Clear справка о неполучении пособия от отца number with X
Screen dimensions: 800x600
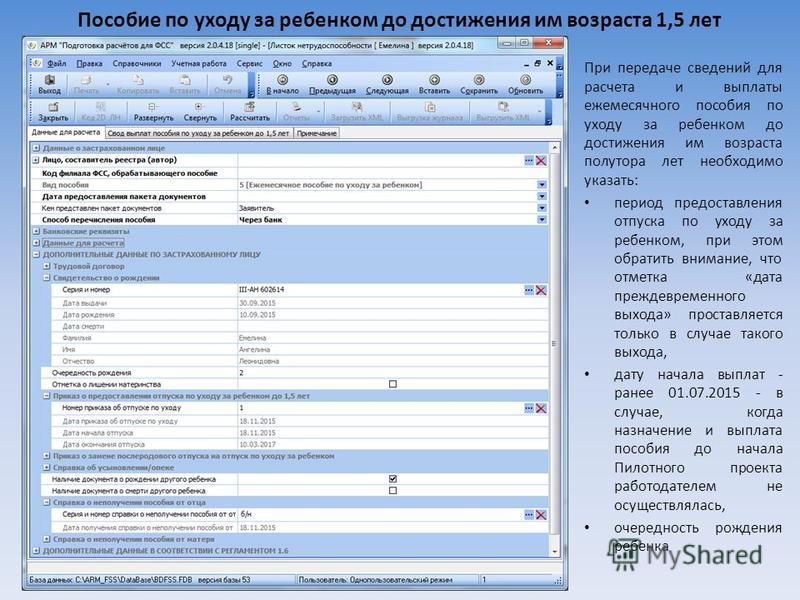pyautogui.click(x=541, y=515)
